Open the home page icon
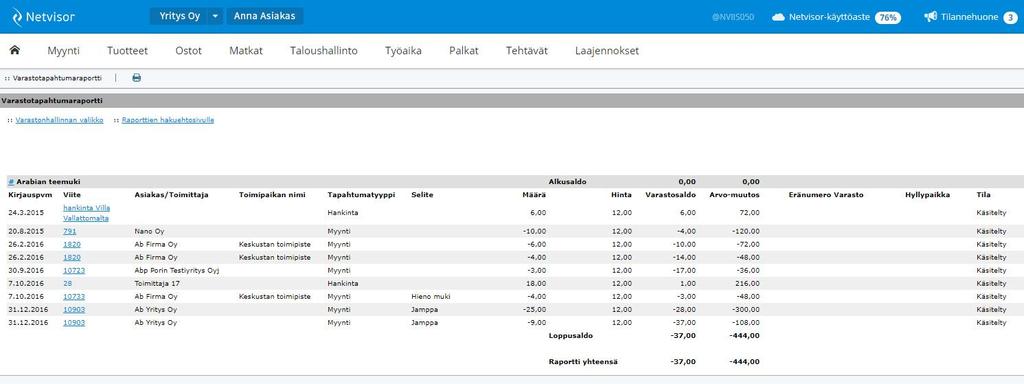This screenshot has width=1024, height=384. pos(14,50)
